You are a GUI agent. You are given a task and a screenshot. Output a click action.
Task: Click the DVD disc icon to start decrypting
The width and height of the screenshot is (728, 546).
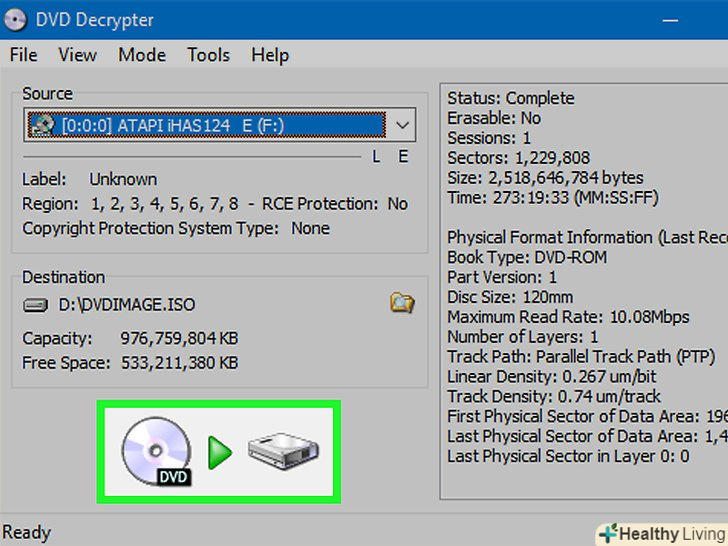point(156,453)
